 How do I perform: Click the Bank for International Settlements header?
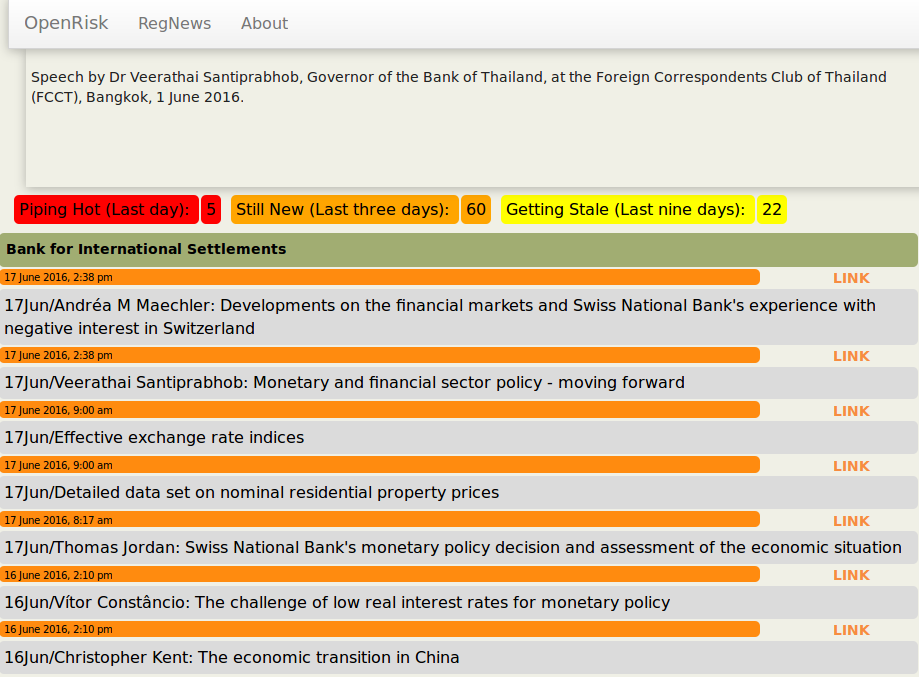point(459,250)
